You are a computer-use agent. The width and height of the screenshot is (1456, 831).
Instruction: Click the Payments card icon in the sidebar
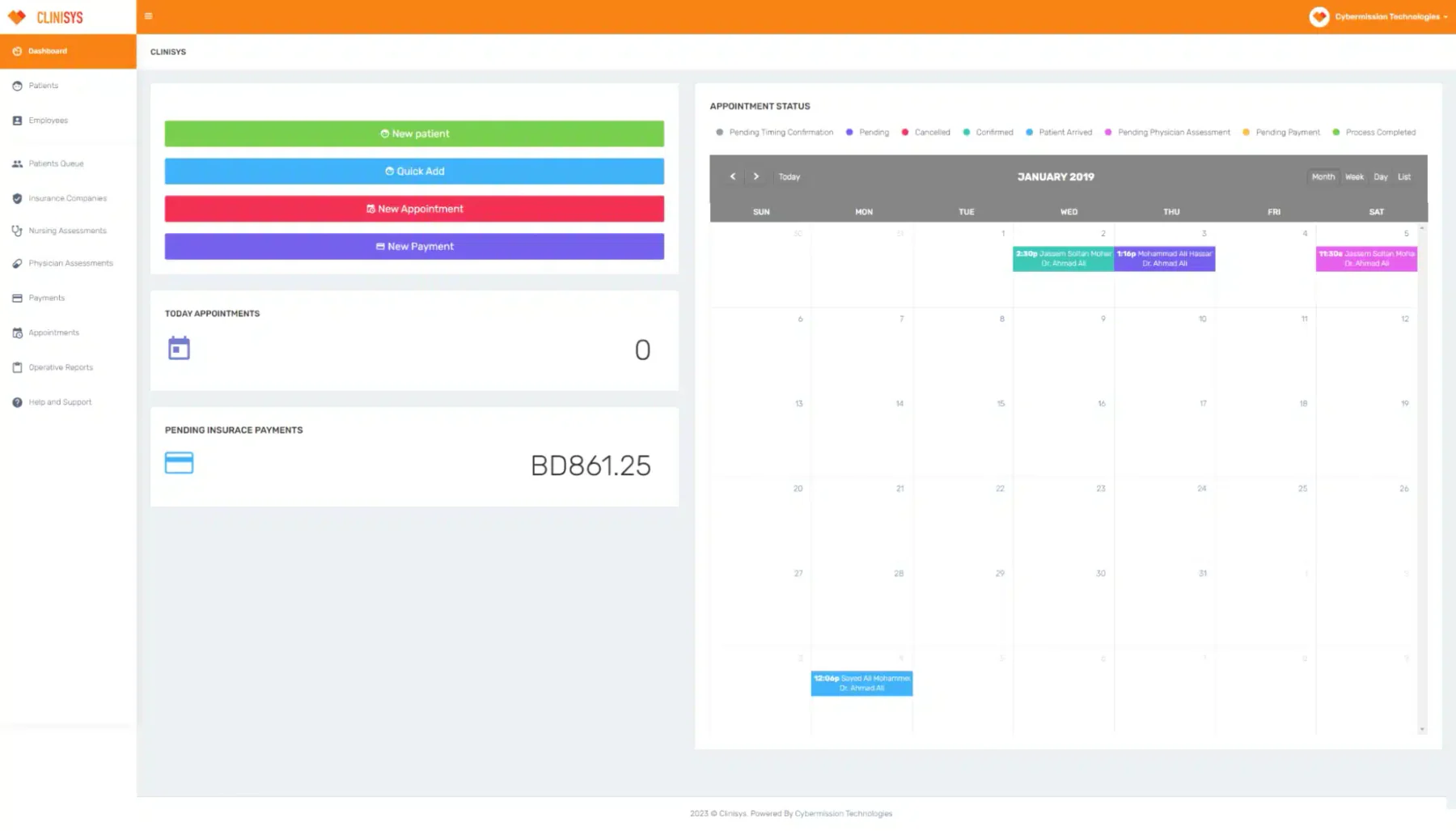coord(17,298)
